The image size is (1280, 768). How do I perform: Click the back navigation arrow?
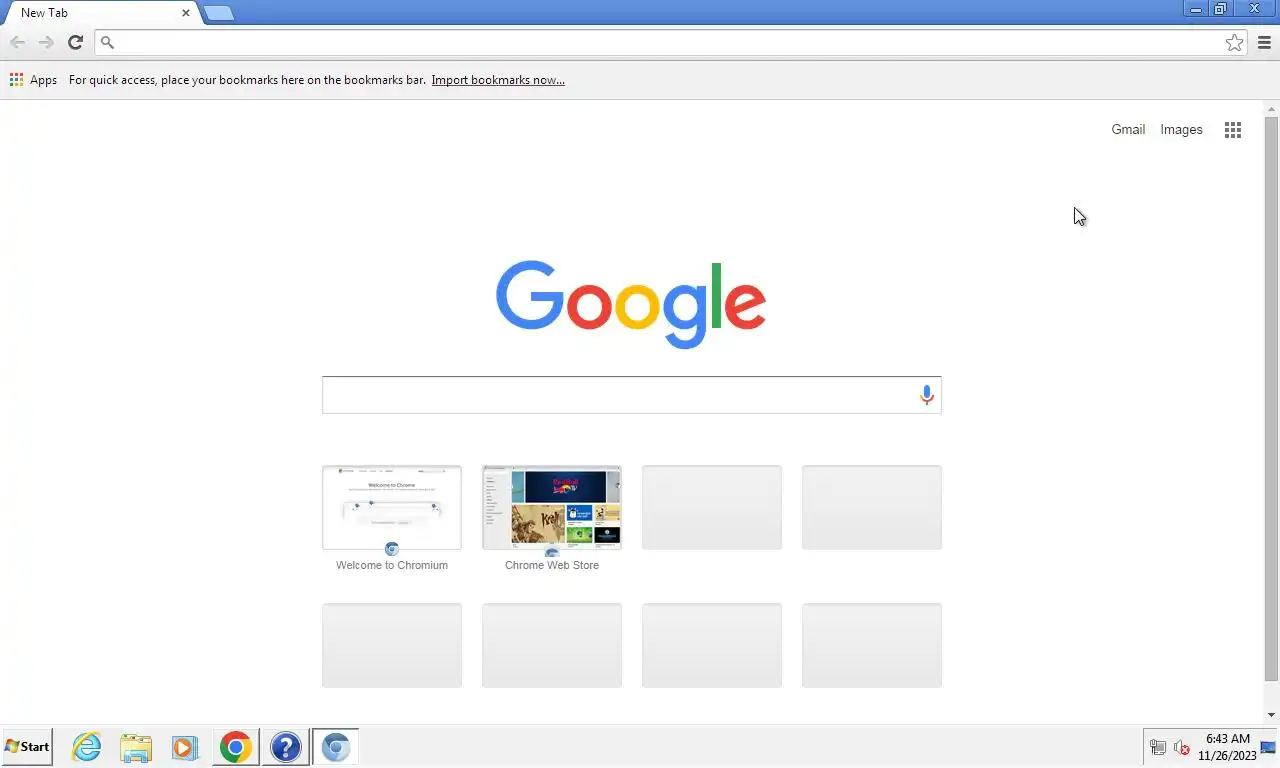(17, 42)
